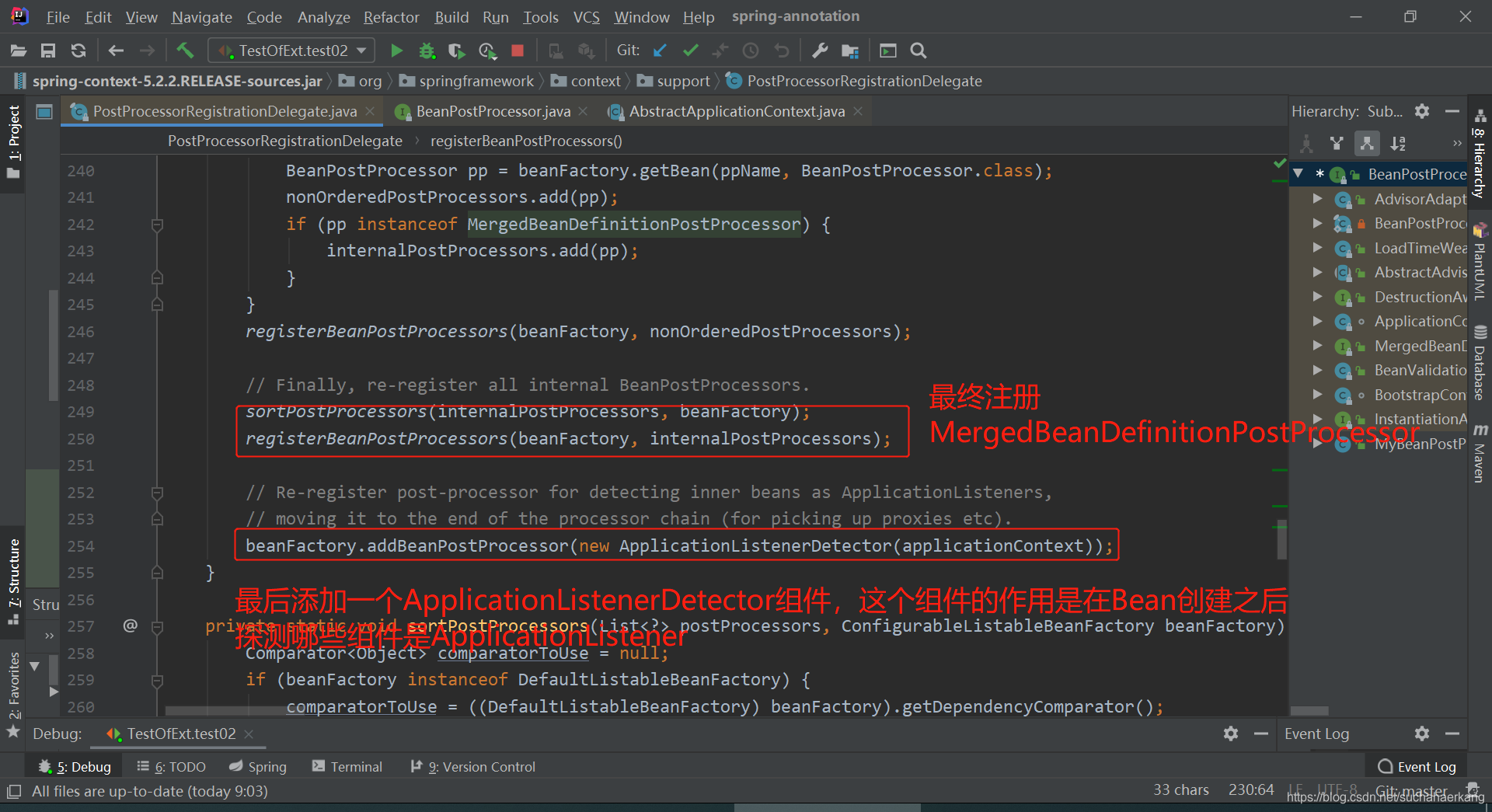This screenshot has height=812, width=1492.
Task: Toggle Maven side tool window
Action: point(1480,455)
